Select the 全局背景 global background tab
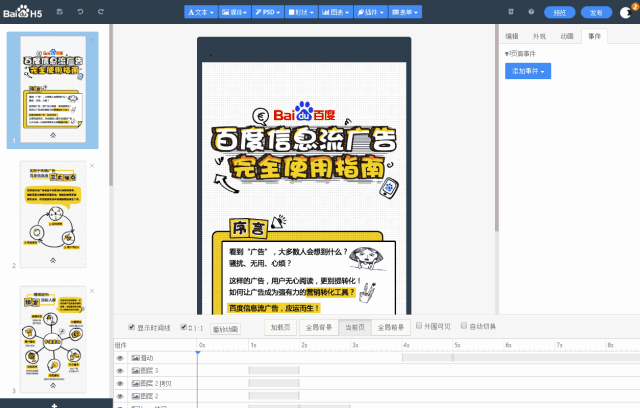The image size is (640, 408). [319, 327]
